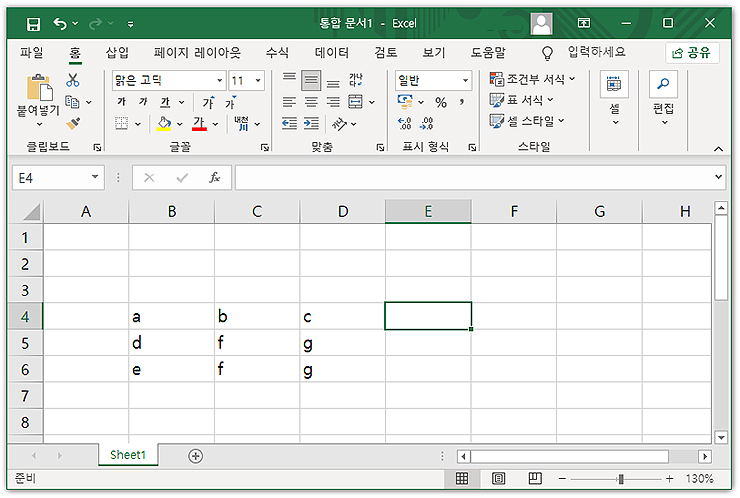Click the text orientation icon
The width and height of the screenshot is (740, 498).
pyautogui.click(x=339, y=124)
